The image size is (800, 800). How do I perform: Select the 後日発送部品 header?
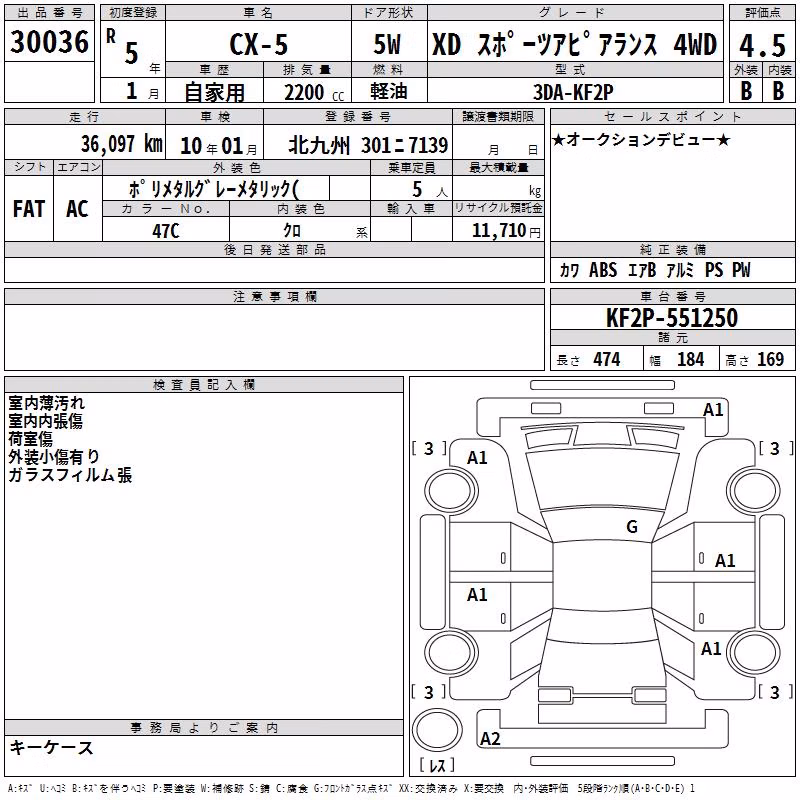coord(274,249)
